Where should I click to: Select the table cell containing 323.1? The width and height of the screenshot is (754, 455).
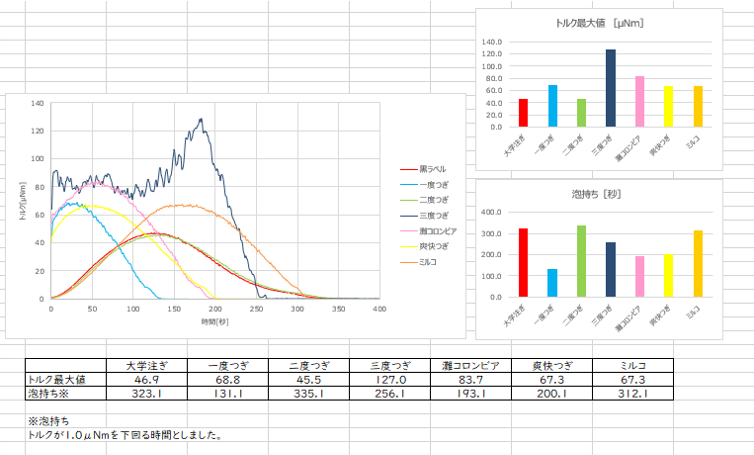[146, 395]
